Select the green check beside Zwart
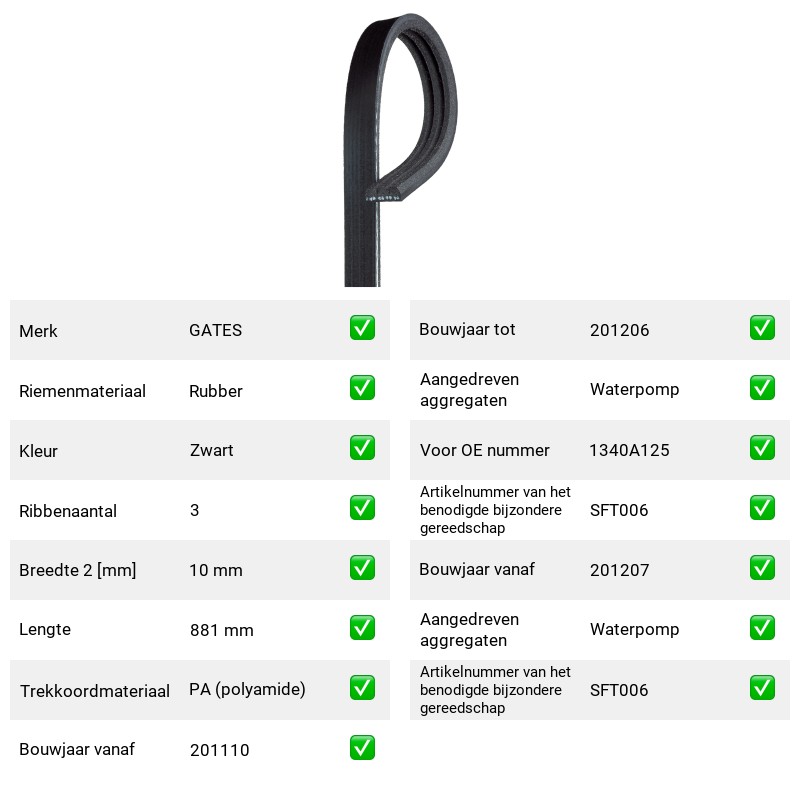This screenshot has height=800, width=800. tap(362, 448)
